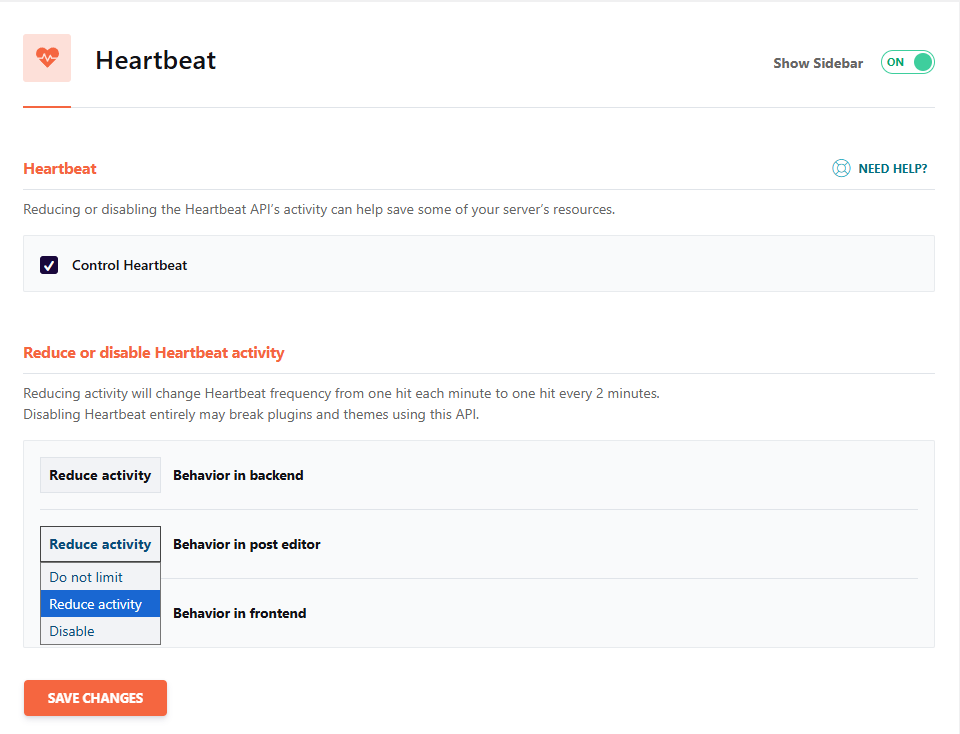
Task: Uncheck the Control Heartbeat checkbox
Action: (x=49, y=265)
